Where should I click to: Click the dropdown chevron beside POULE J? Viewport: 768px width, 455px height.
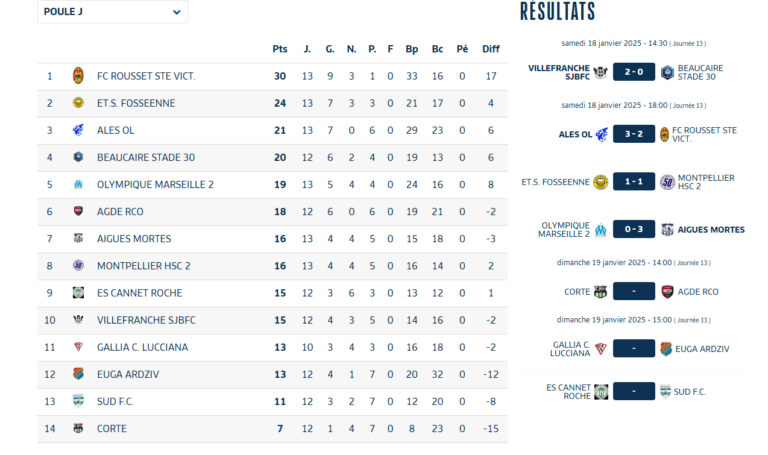[176, 12]
